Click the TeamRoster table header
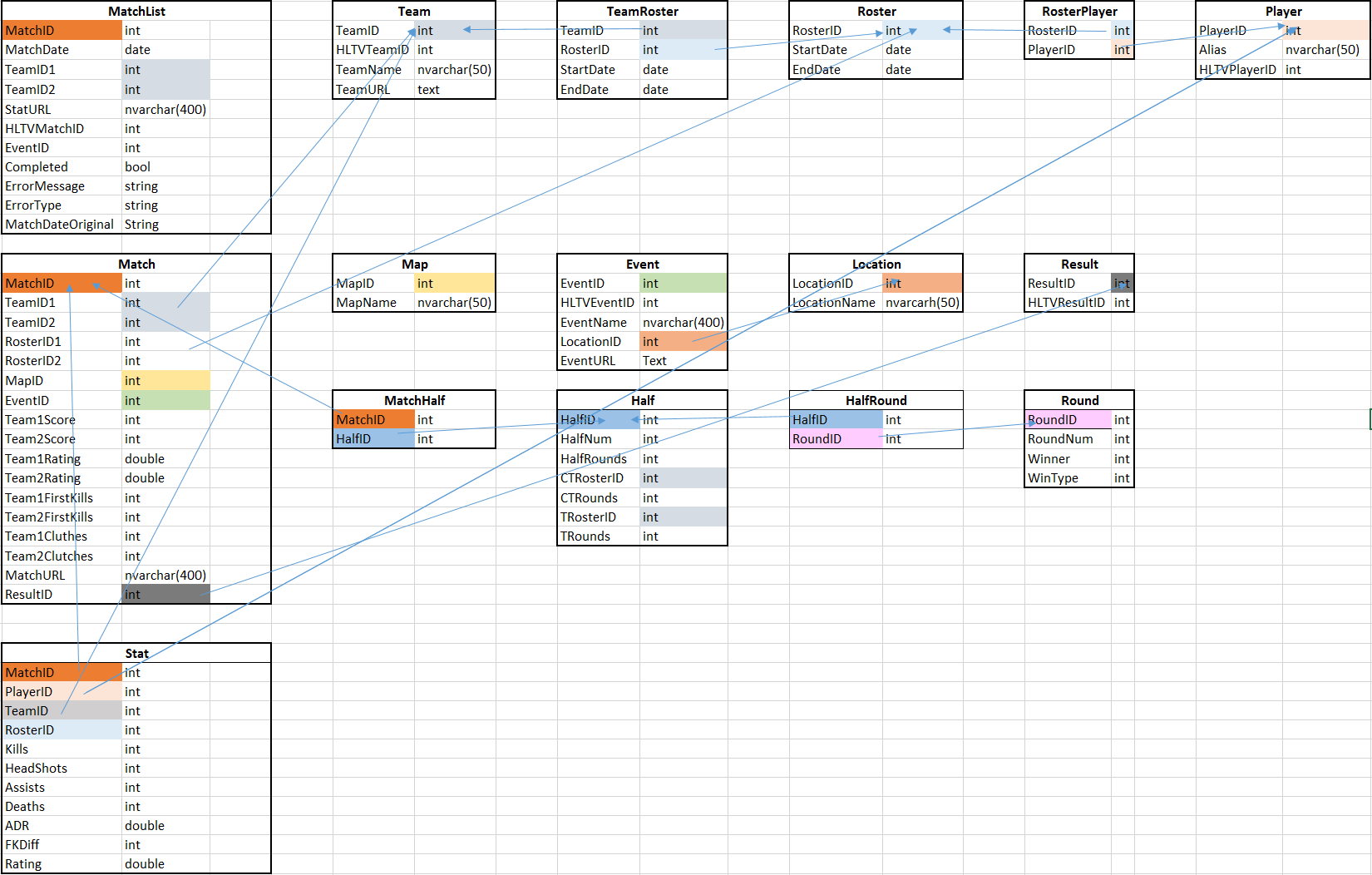 tap(642, 12)
